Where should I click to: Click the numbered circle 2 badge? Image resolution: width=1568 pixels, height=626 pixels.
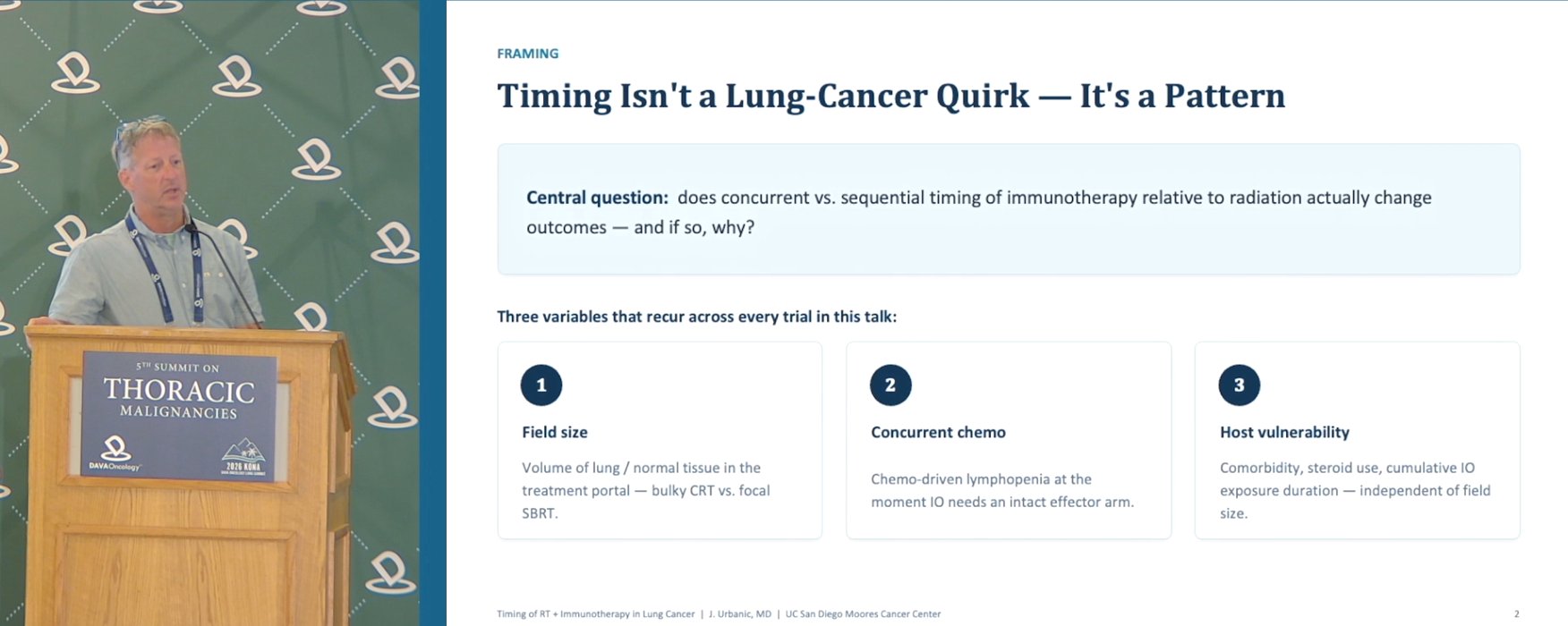pyautogui.click(x=891, y=385)
